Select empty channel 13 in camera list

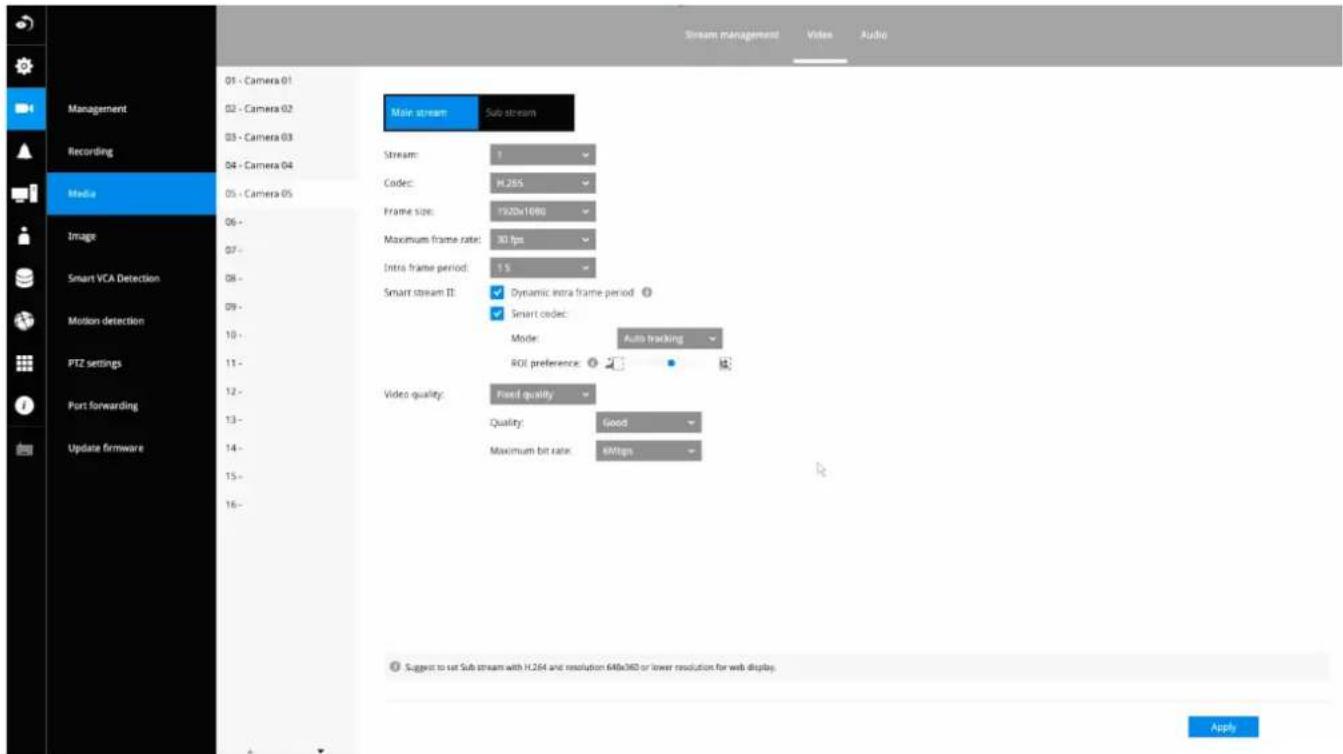click(287, 419)
